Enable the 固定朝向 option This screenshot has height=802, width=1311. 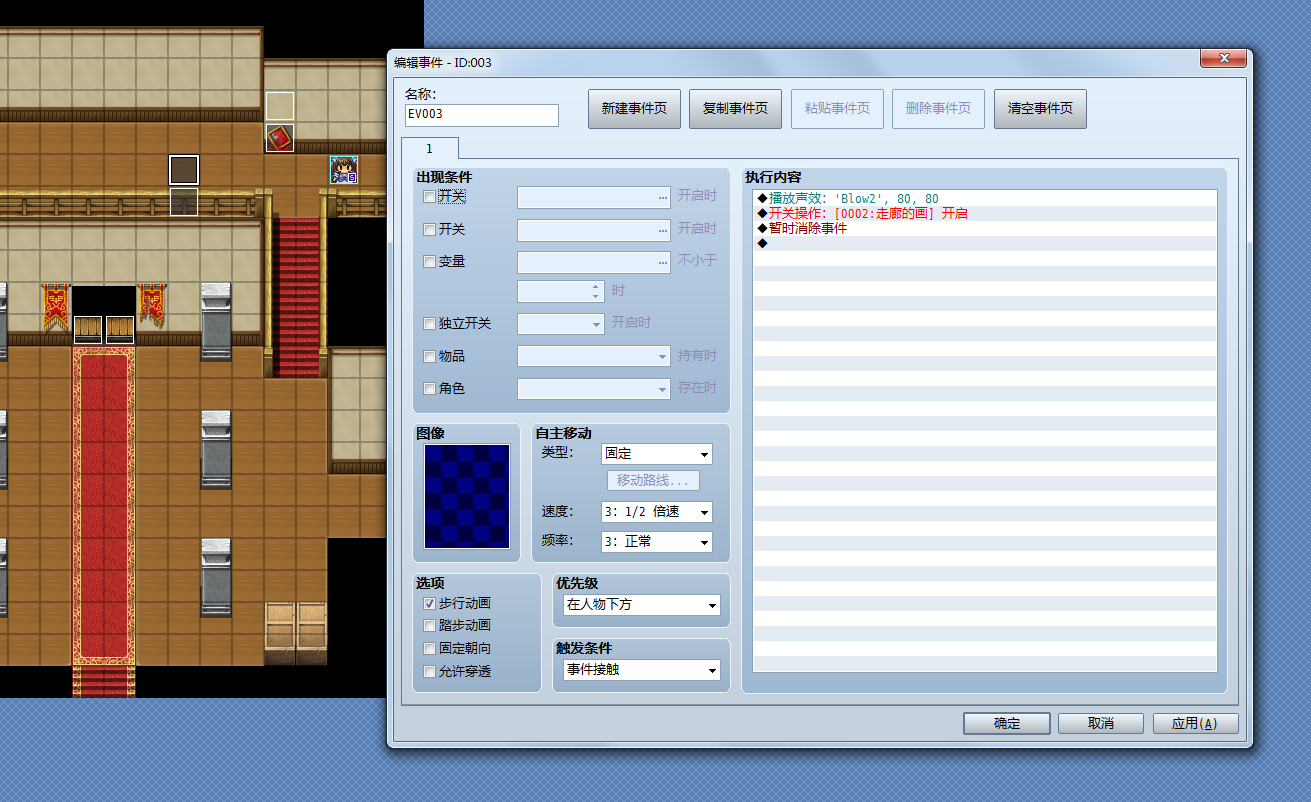point(429,649)
